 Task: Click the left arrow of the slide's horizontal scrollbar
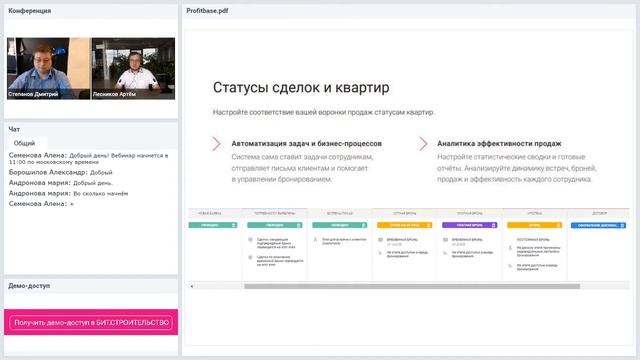192,287
